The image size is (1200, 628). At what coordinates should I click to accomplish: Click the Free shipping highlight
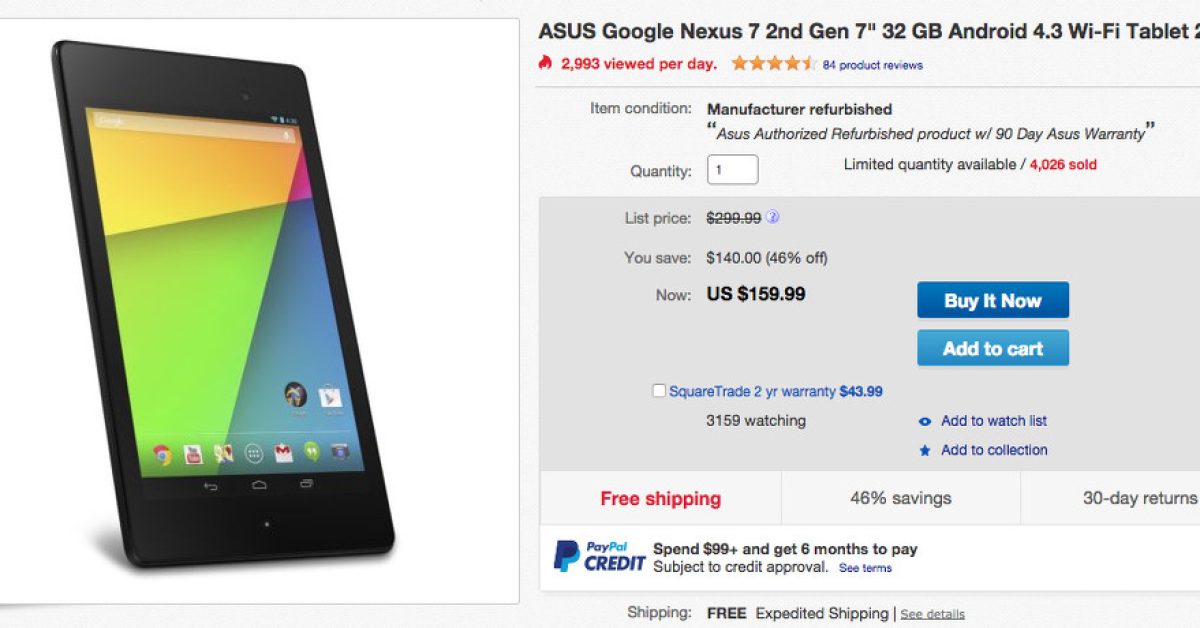coord(660,498)
